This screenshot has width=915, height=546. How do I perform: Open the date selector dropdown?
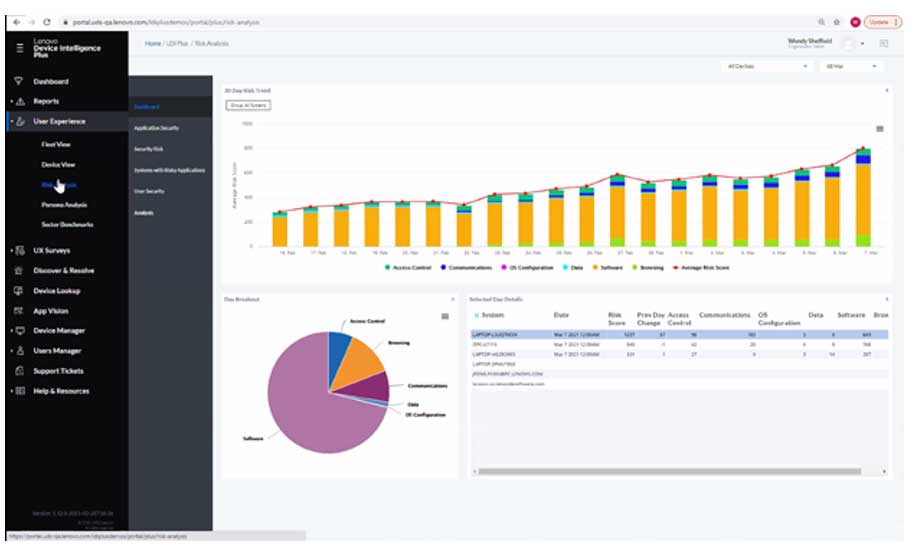coord(851,67)
